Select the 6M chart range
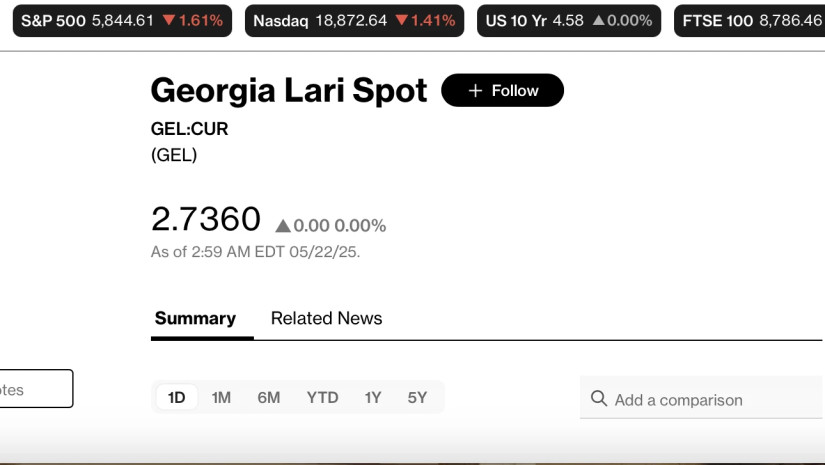This screenshot has width=825, height=465. [x=268, y=397]
